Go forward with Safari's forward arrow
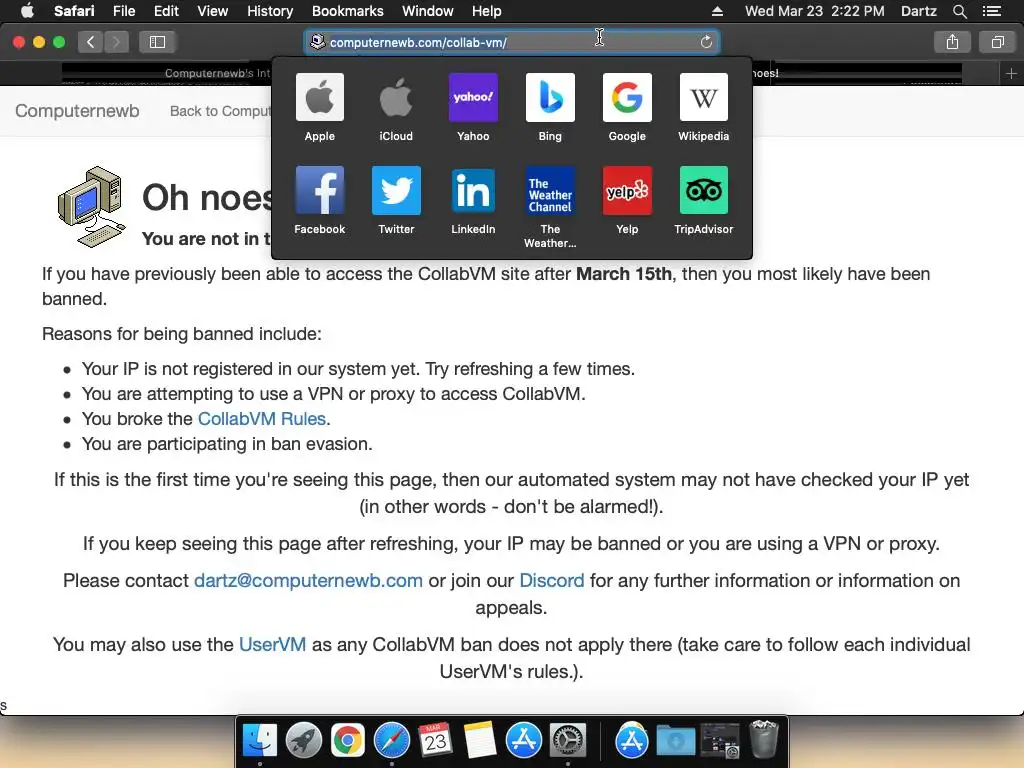The height and width of the screenshot is (768, 1024). click(x=116, y=42)
